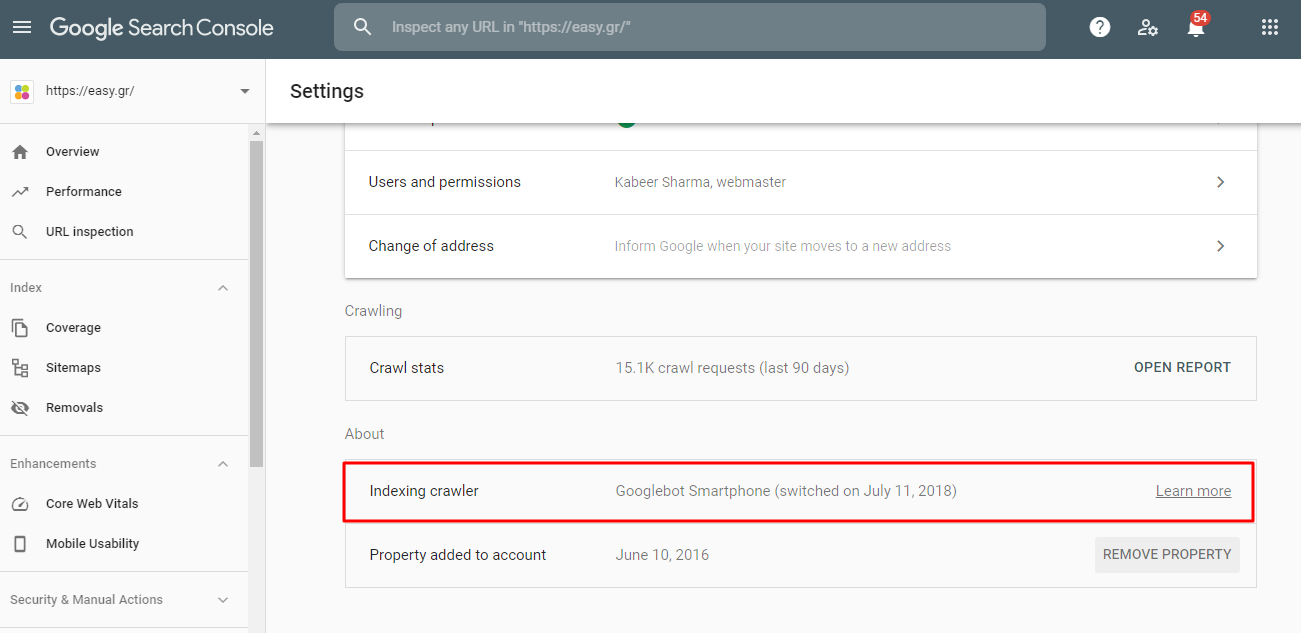Click the Mobile Usability phone icon
The width and height of the screenshot is (1301, 633).
point(20,544)
